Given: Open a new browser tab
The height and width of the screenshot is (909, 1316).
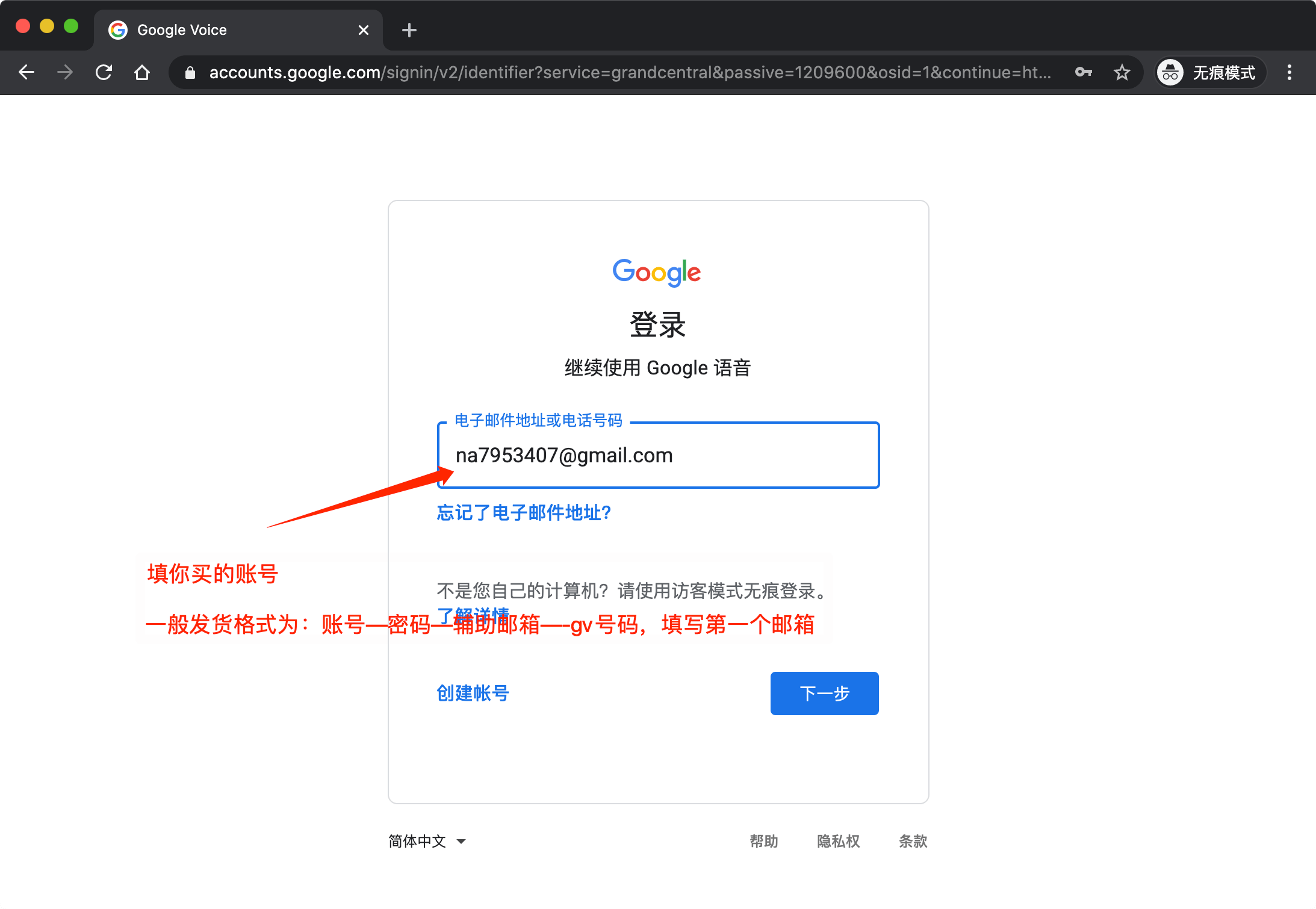Looking at the screenshot, I should tap(409, 30).
